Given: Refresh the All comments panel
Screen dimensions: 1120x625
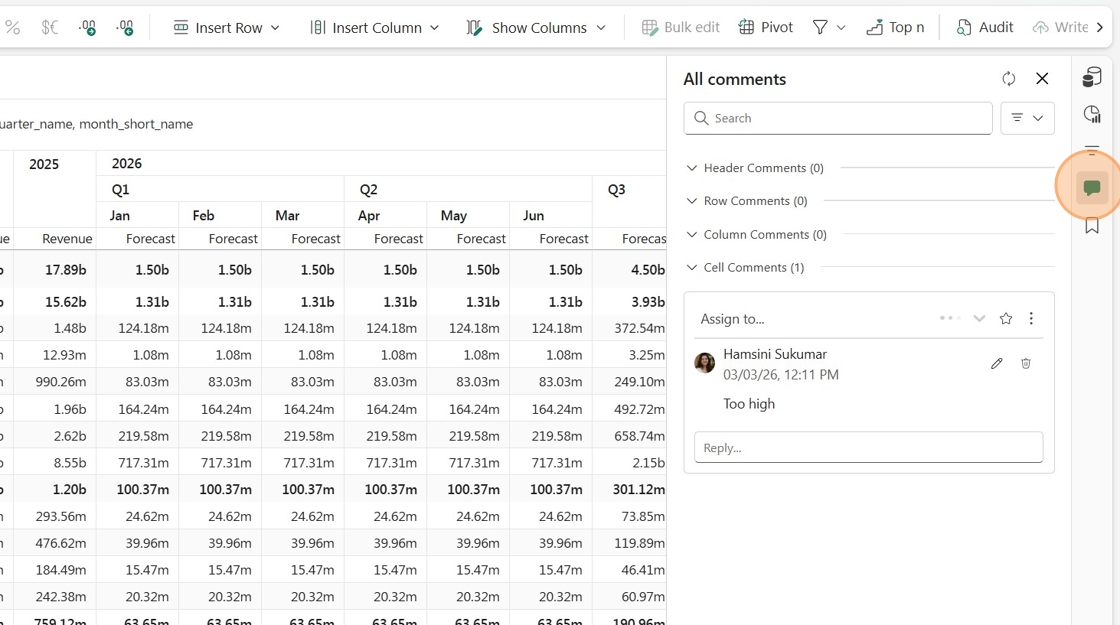Looking at the screenshot, I should (x=1009, y=79).
